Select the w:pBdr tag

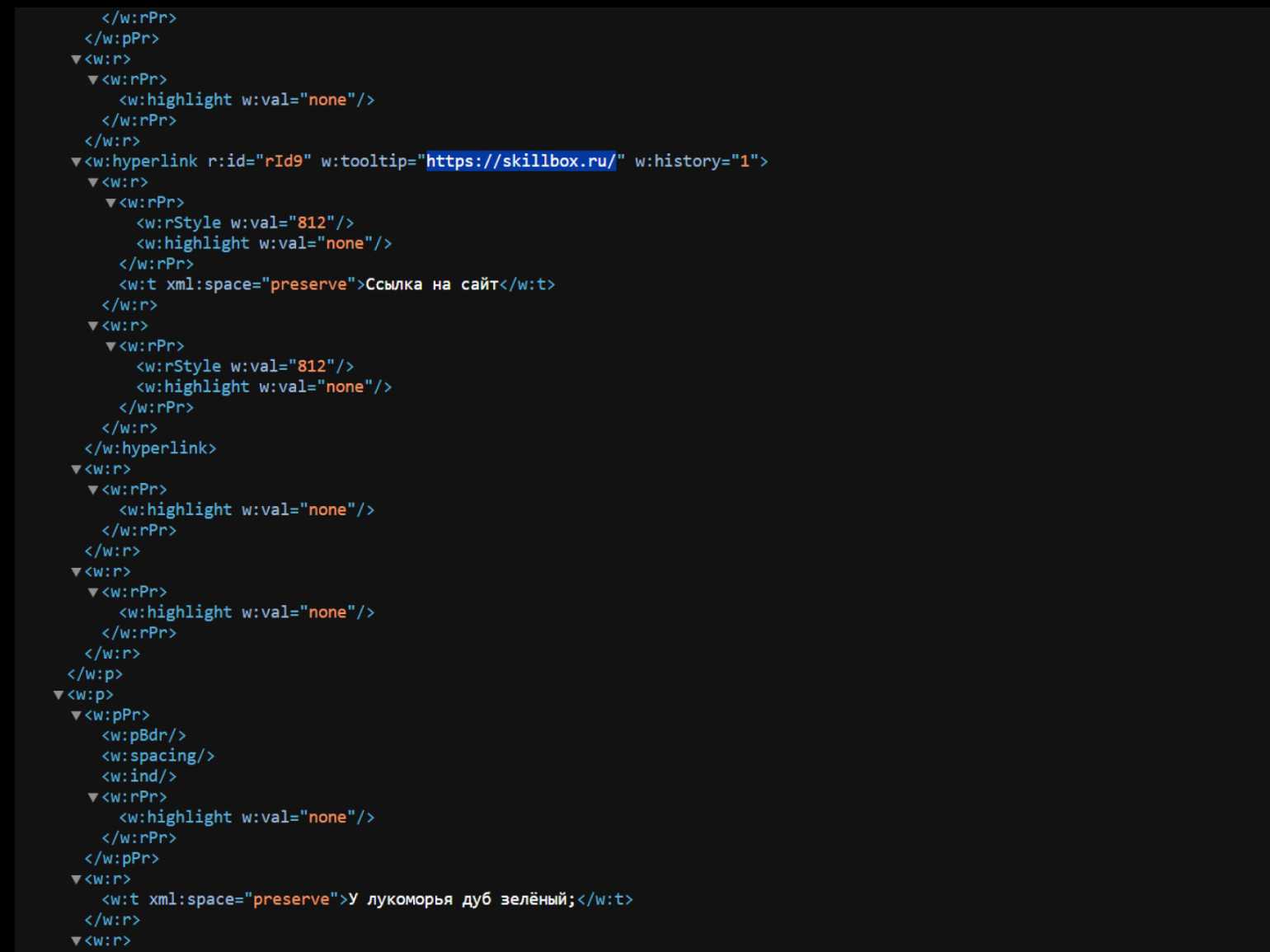pyautogui.click(x=143, y=735)
